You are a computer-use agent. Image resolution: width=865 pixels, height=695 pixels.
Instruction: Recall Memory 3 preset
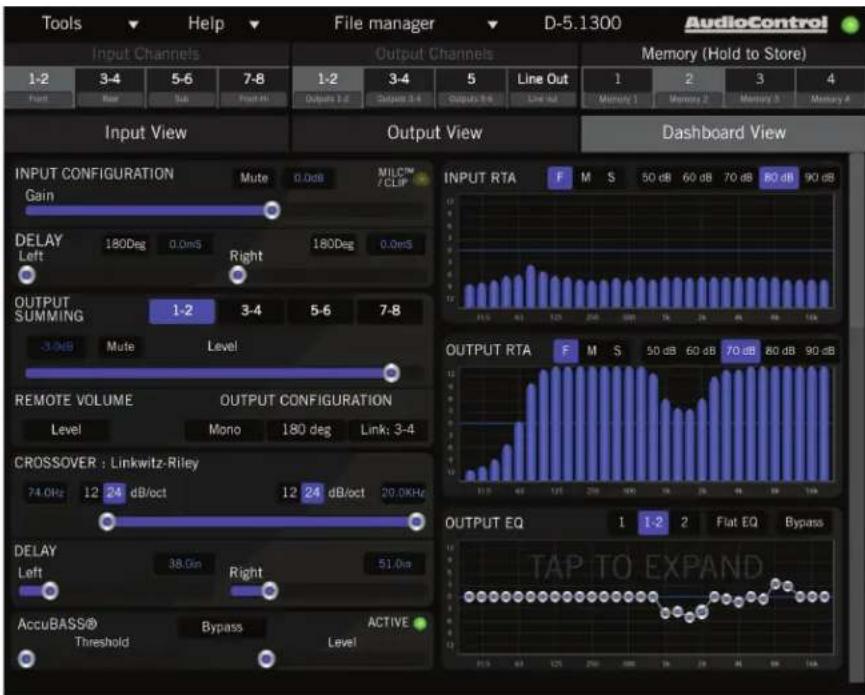point(760,88)
